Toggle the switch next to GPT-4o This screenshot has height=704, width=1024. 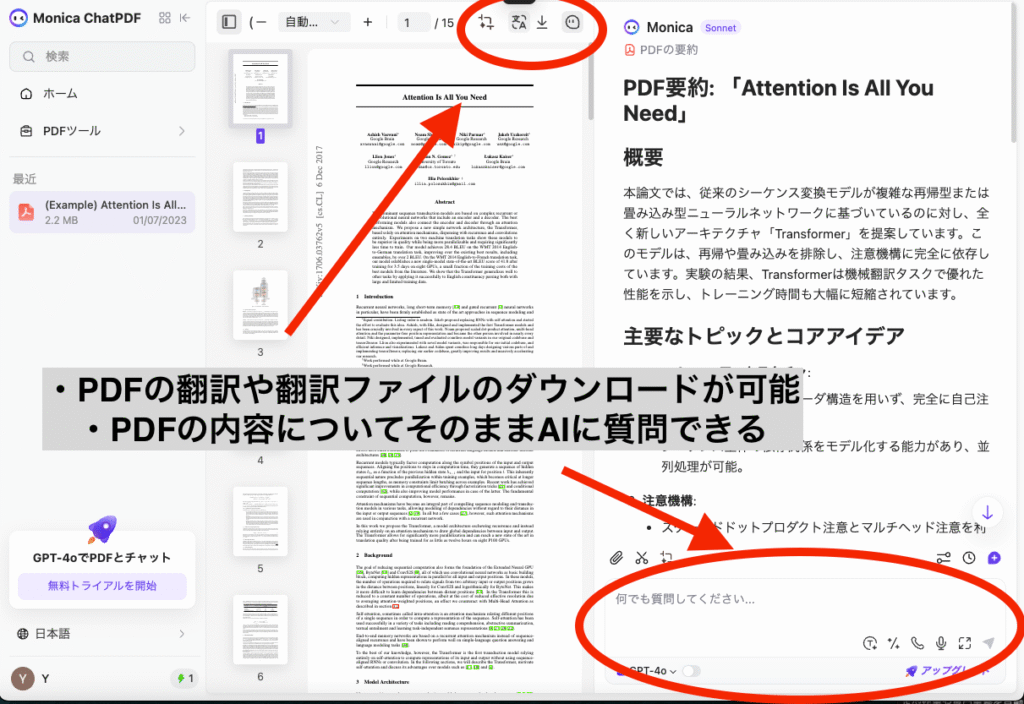tap(692, 671)
